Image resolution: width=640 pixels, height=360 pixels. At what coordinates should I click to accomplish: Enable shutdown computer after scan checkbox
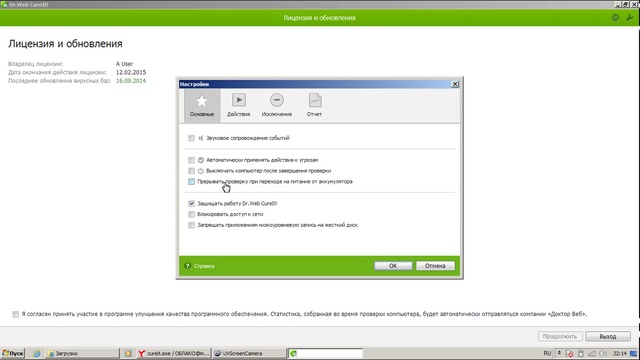click(x=191, y=171)
